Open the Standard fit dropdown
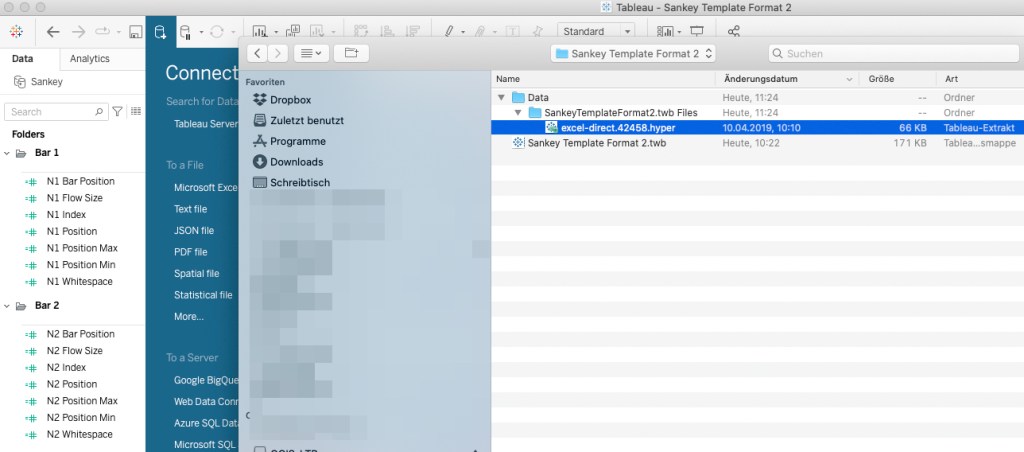 tap(596, 31)
